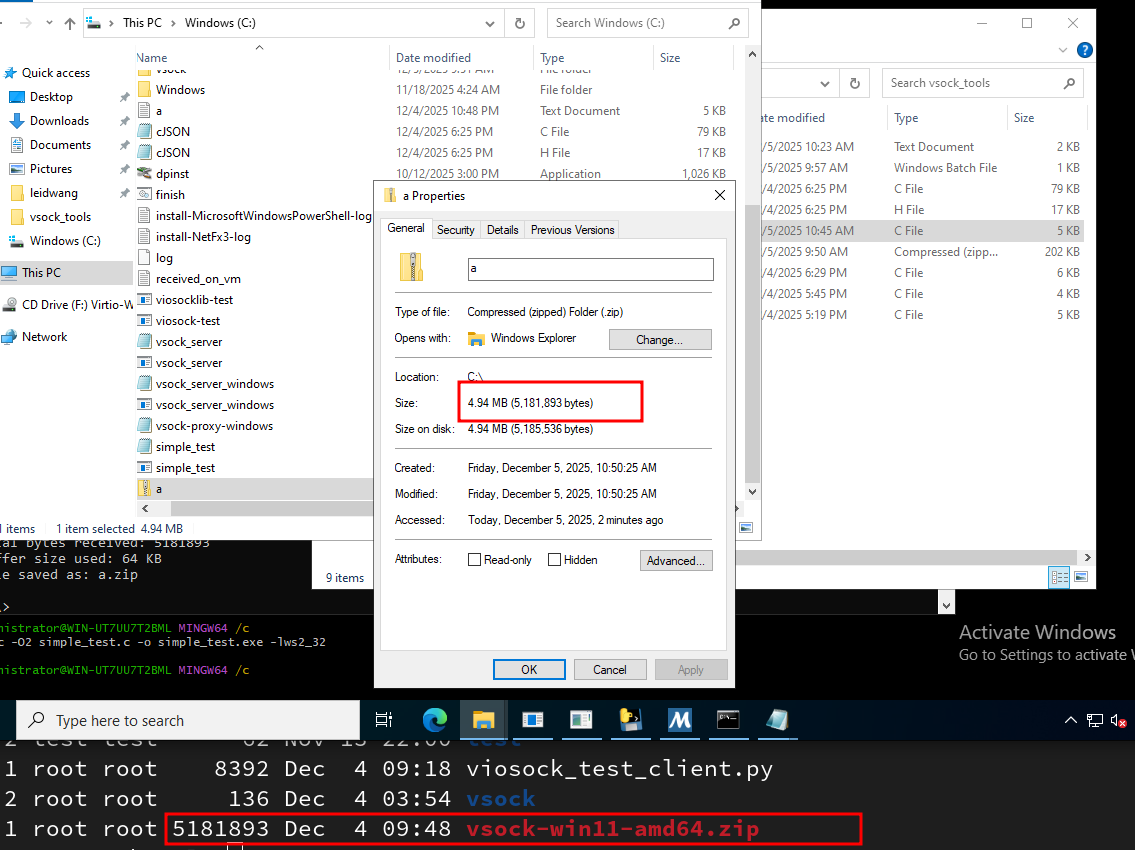Viewport: 1135px width, 850px height.
Task: Open vsock_tools folder in navigation pane
Action: pos(60,217)
